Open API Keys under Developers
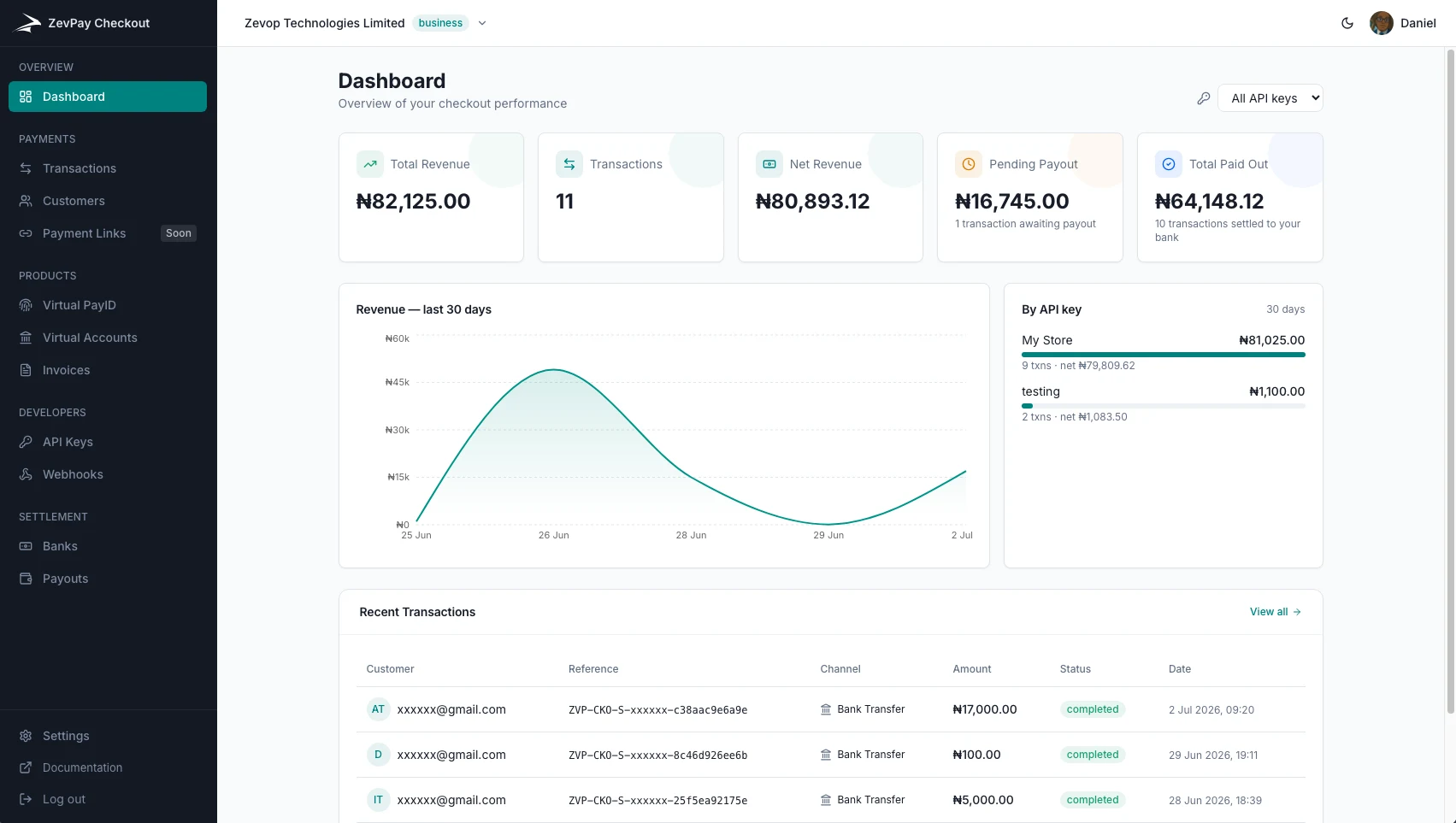The height and width of the screenshot is (823, 1456). coord(108,442)
